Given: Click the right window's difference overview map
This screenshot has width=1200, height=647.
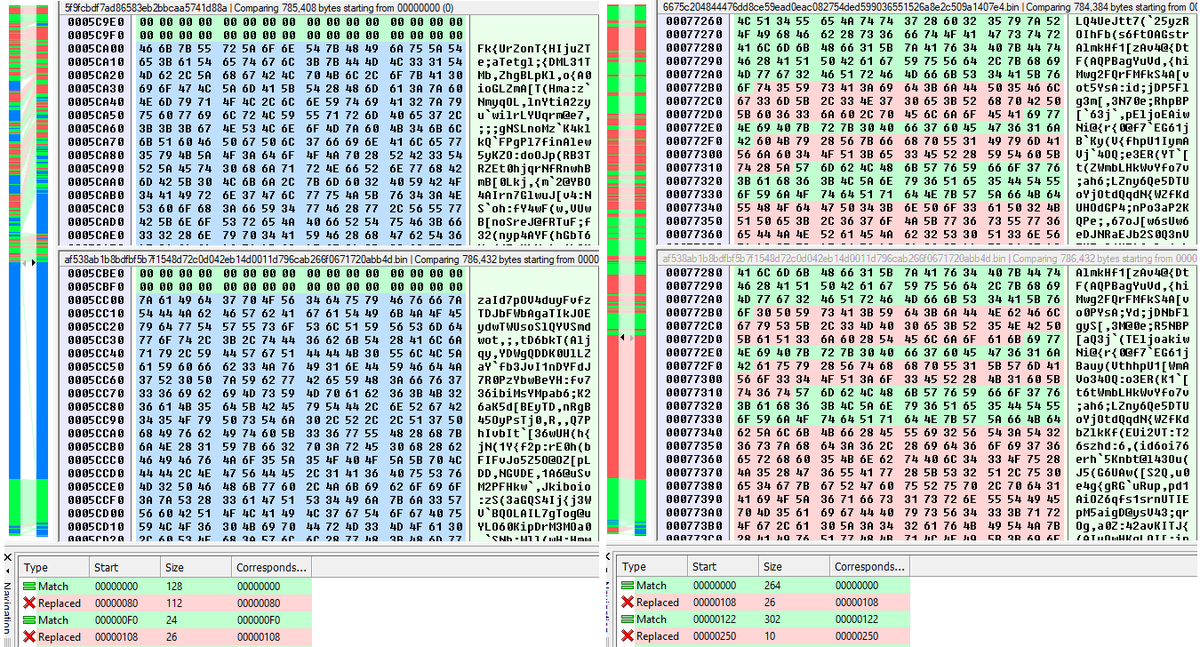Looking at the screenshot, I should point(628,270).
